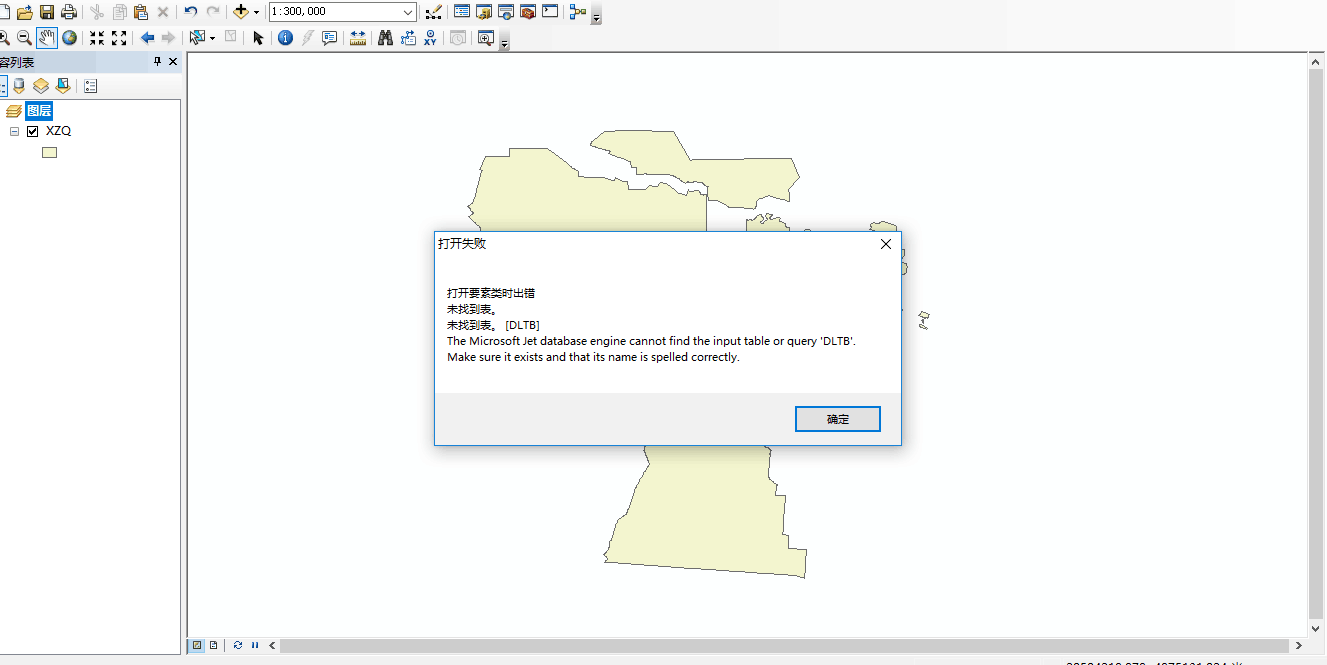Go back to previous extent arrow
This screenshot has width=1327, height=665.
147,38
